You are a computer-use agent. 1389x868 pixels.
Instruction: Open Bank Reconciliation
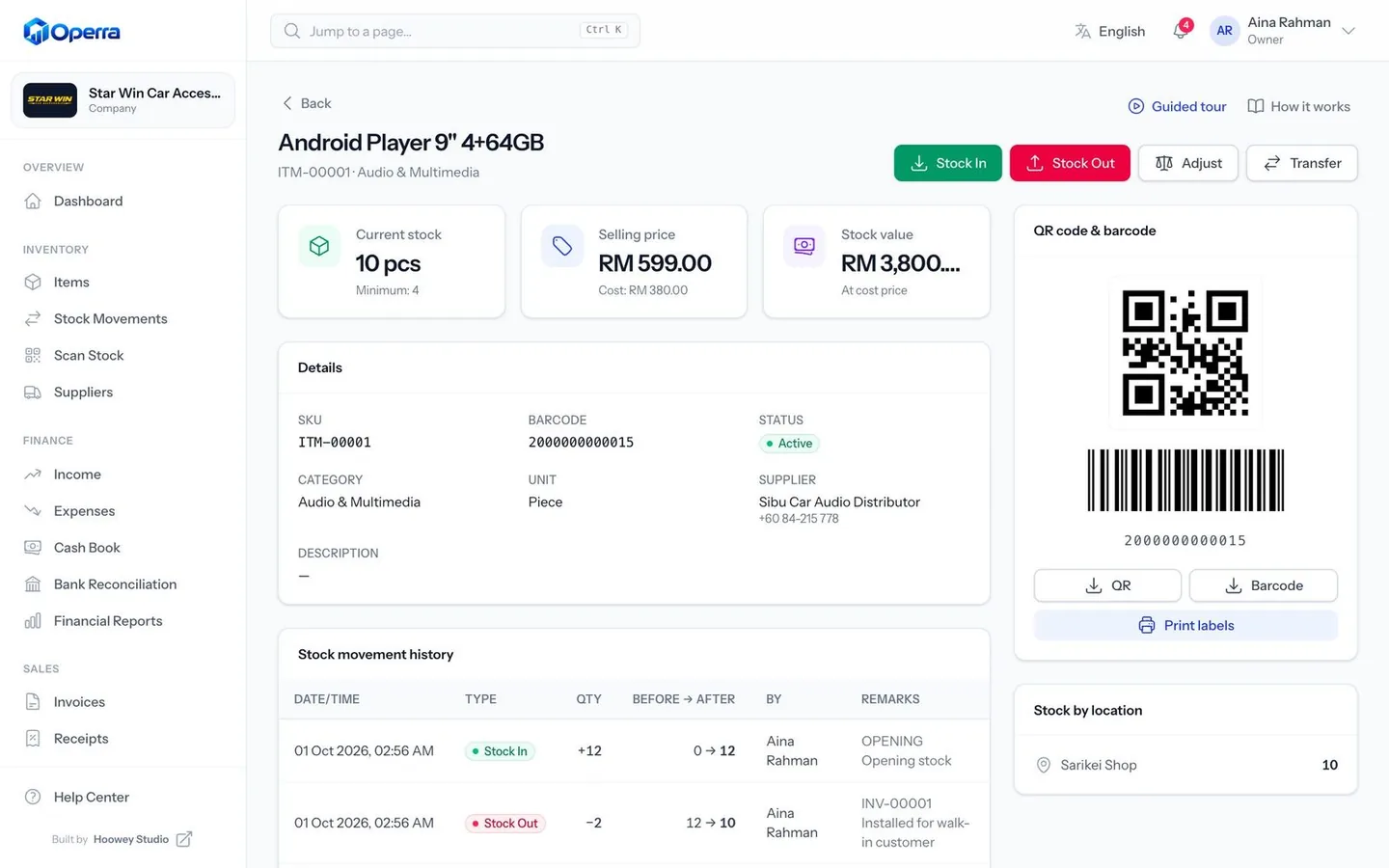coord(123,584)
